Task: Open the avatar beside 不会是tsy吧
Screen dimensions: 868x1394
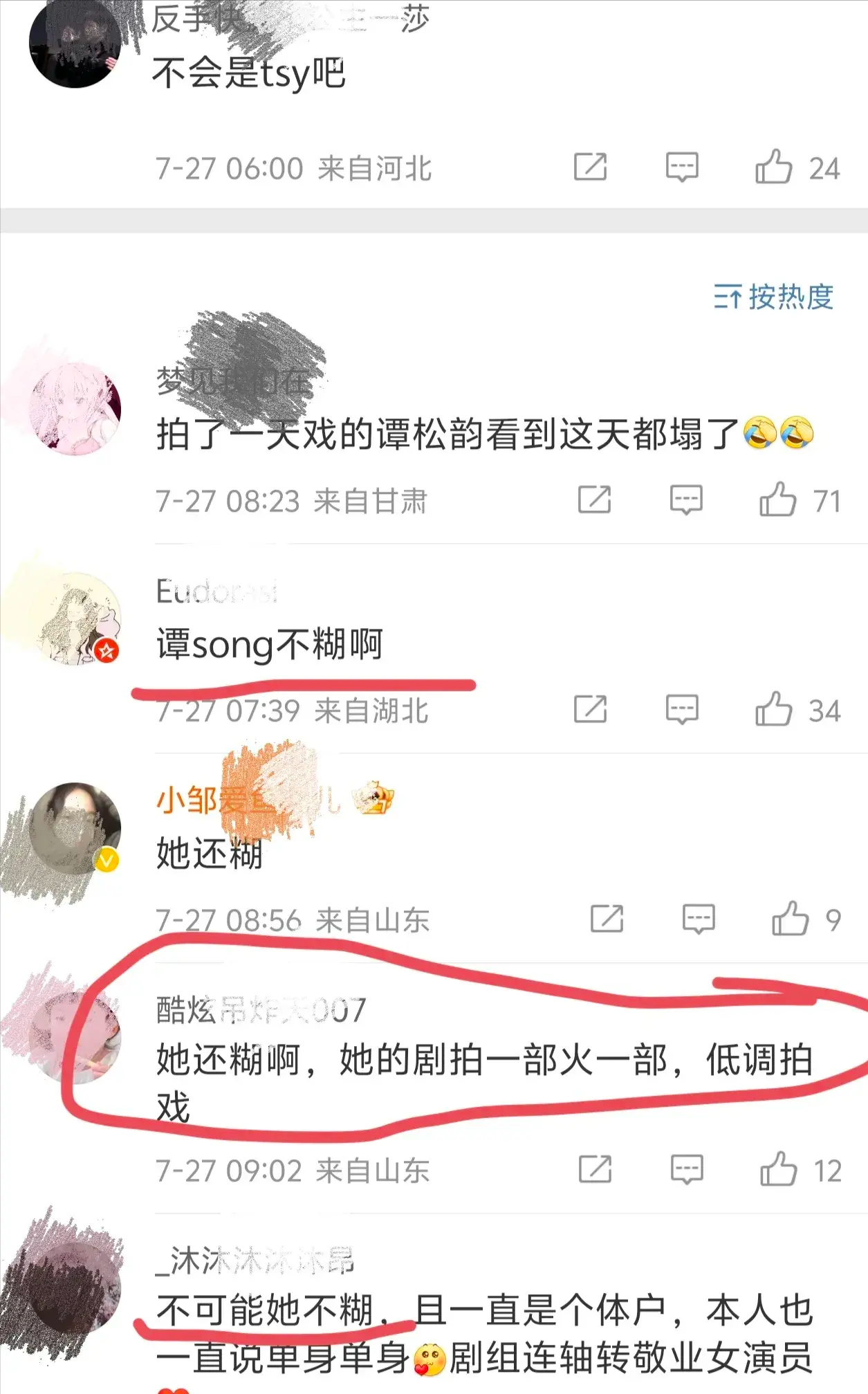Action: click(75, 43)
